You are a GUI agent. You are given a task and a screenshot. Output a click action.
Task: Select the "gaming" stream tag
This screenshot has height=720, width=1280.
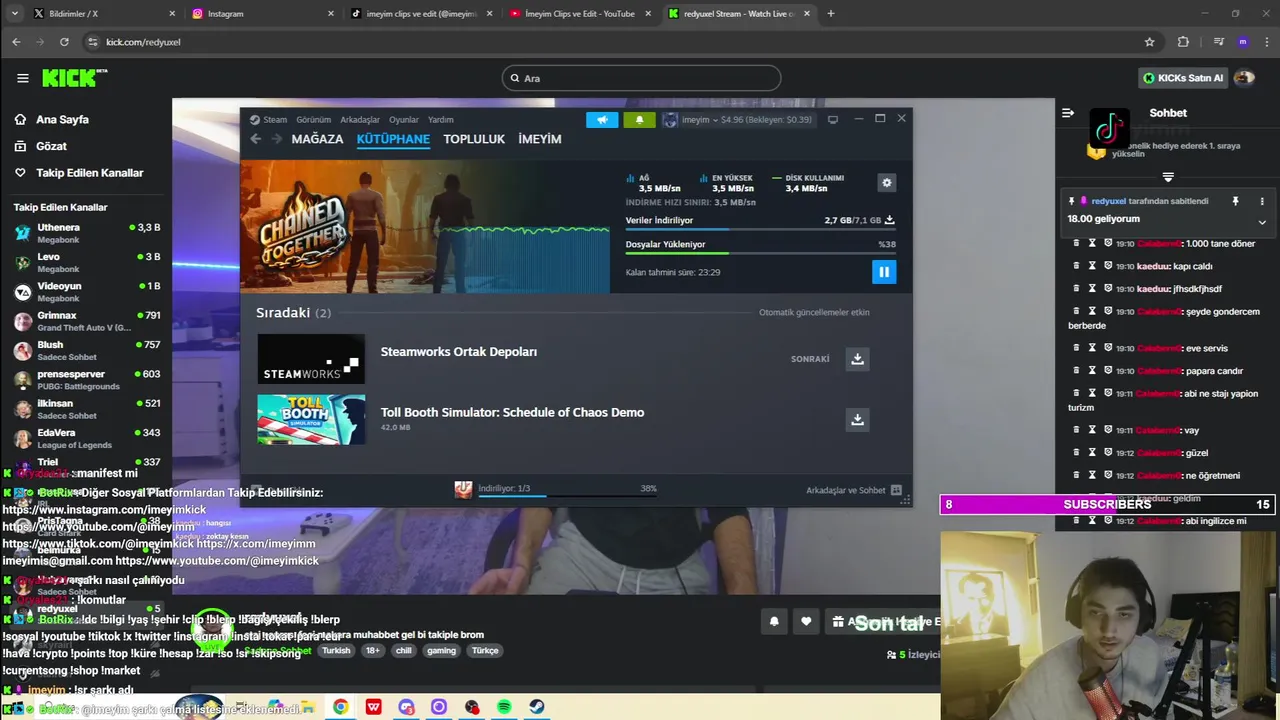point(441,650)
